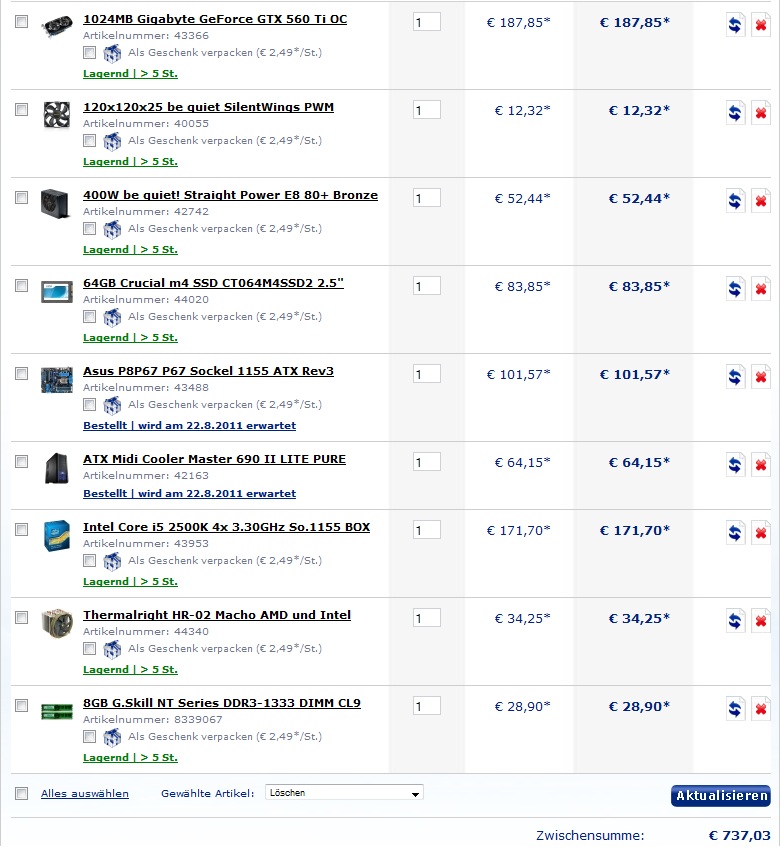
Task: Update Cooler Master 690 II row with arrows icon
Action: click(x=735, y=465)
